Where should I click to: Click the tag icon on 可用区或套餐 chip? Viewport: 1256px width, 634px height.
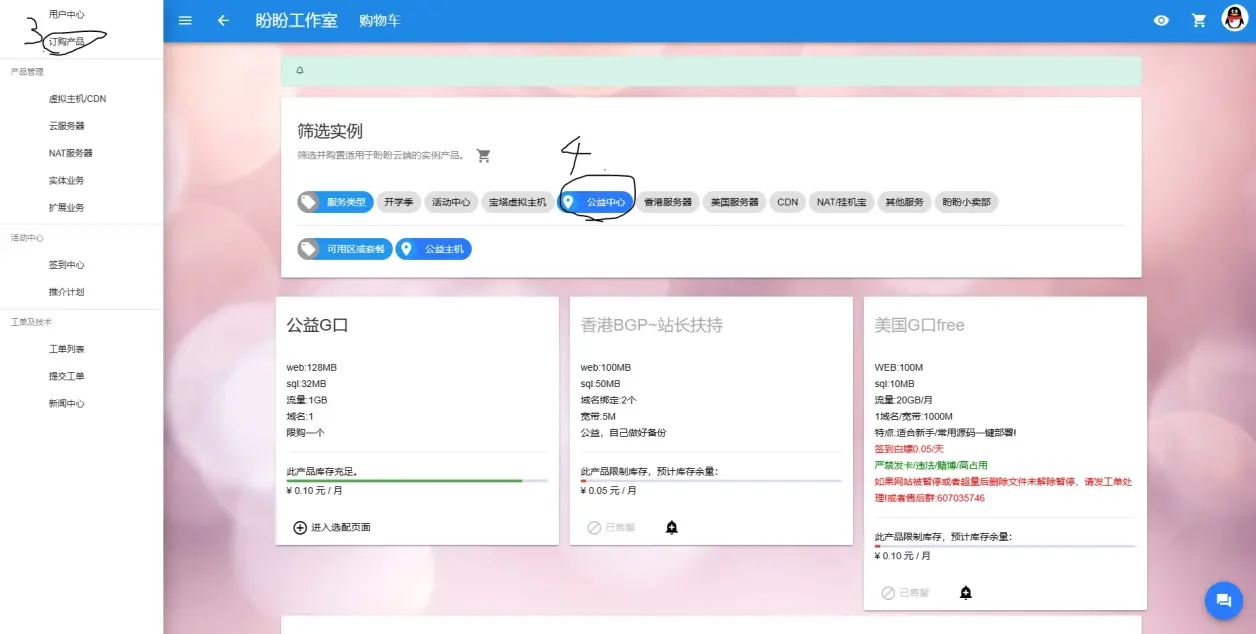coord(308,249)
